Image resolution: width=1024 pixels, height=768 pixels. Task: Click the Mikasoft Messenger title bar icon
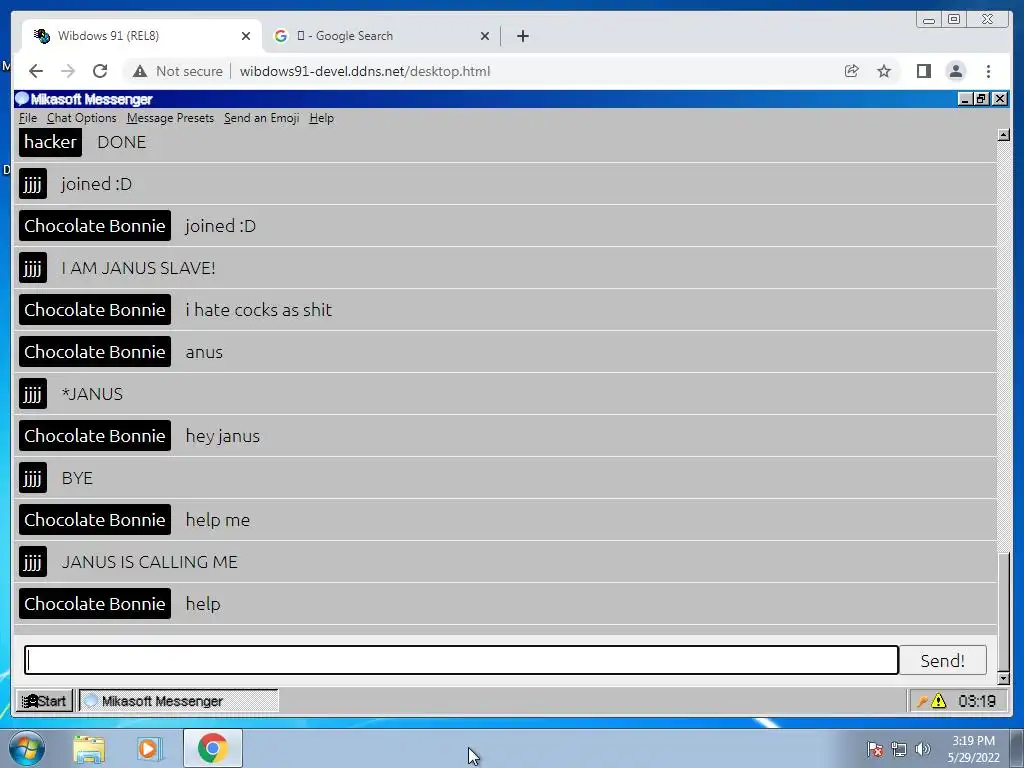coord(22,99)
